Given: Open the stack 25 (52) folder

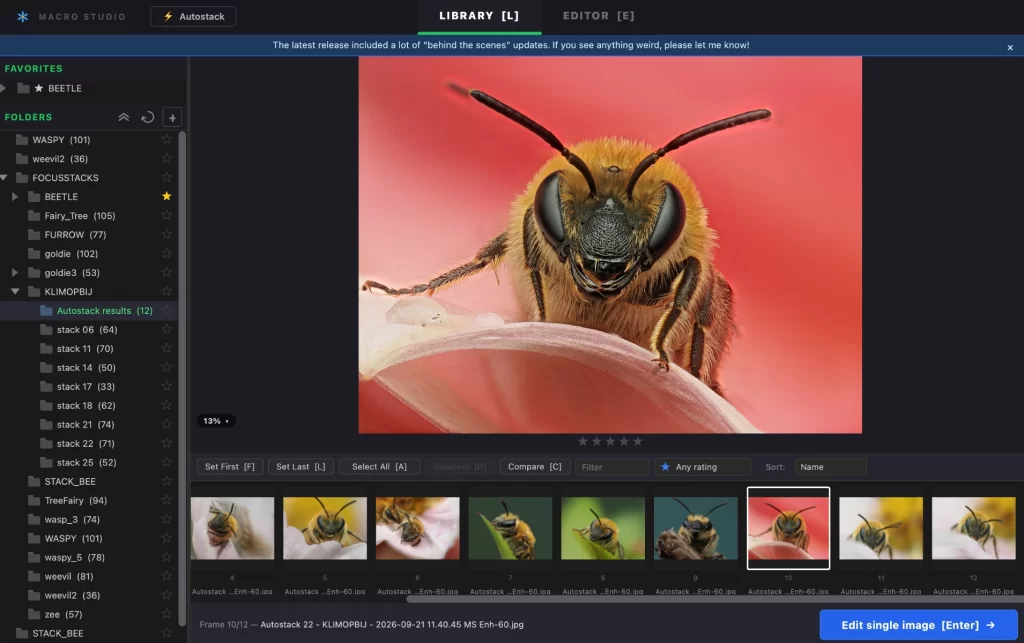Looking at the screenshot, I should 86,462.
